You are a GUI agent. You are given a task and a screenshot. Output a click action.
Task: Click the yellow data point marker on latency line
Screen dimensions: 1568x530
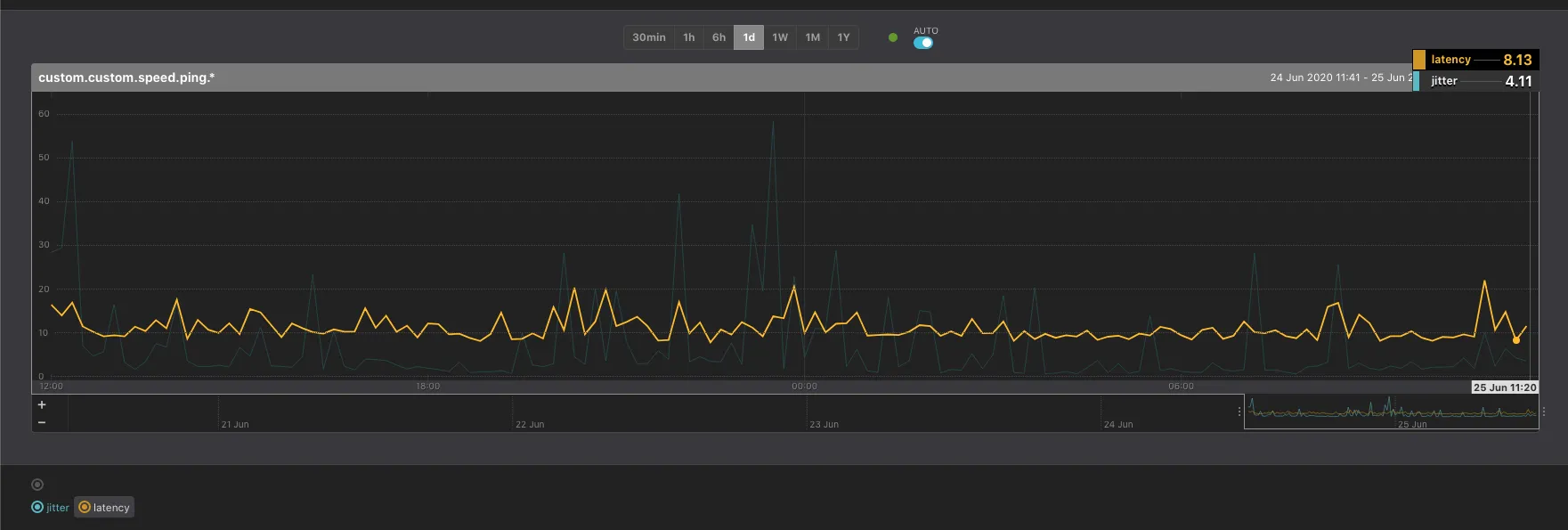(1516, 340)
